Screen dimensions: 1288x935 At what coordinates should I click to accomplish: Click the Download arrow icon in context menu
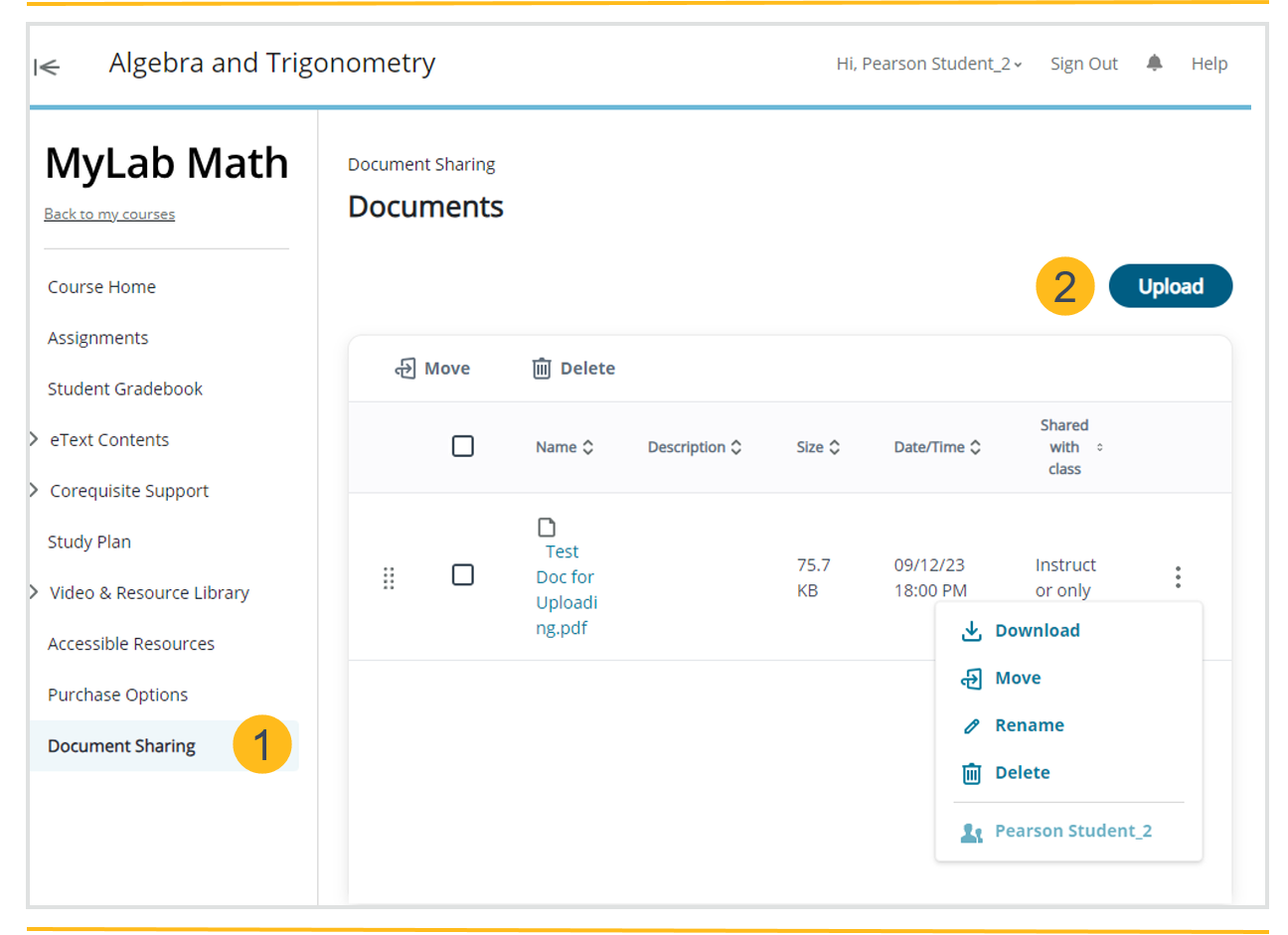tap(972, 631)
